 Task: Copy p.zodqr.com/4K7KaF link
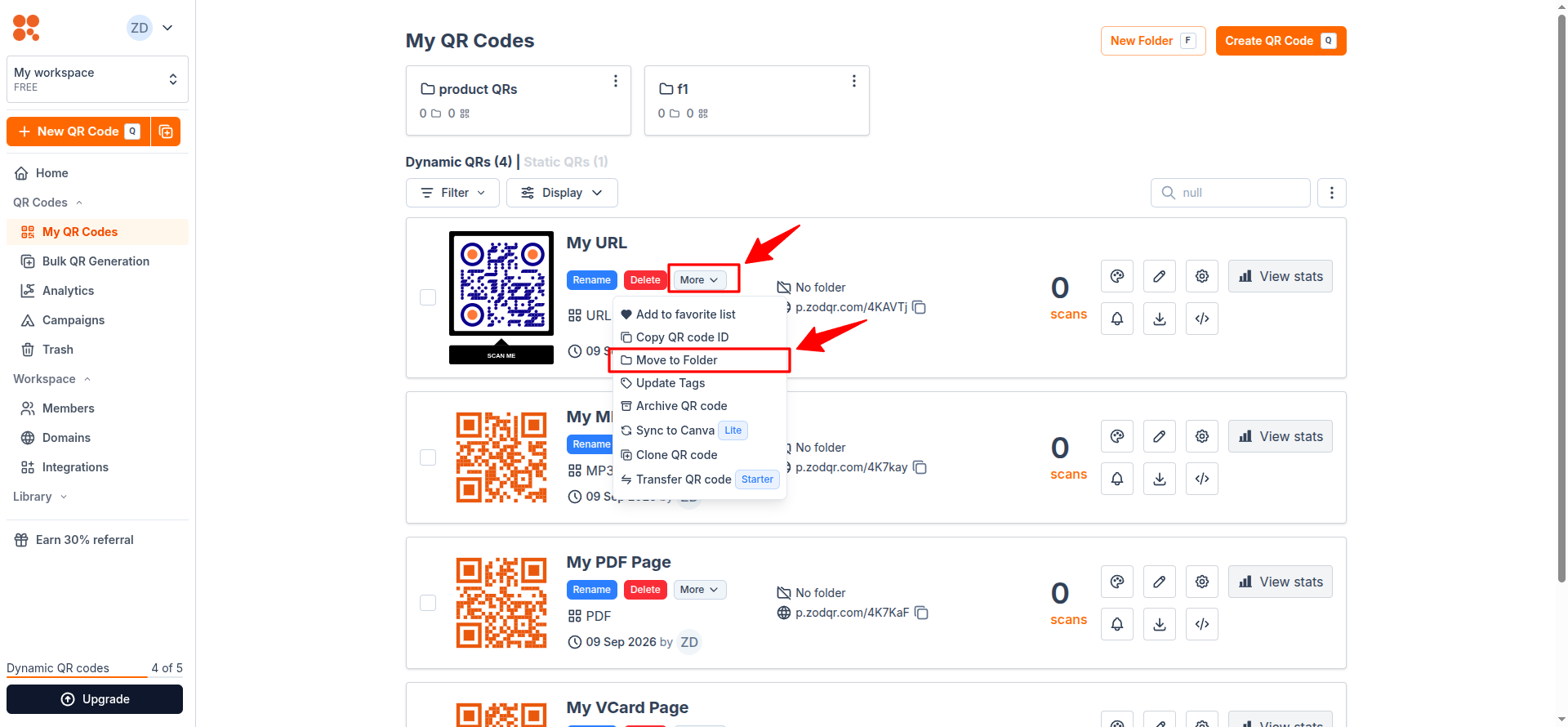coord(921,613)
